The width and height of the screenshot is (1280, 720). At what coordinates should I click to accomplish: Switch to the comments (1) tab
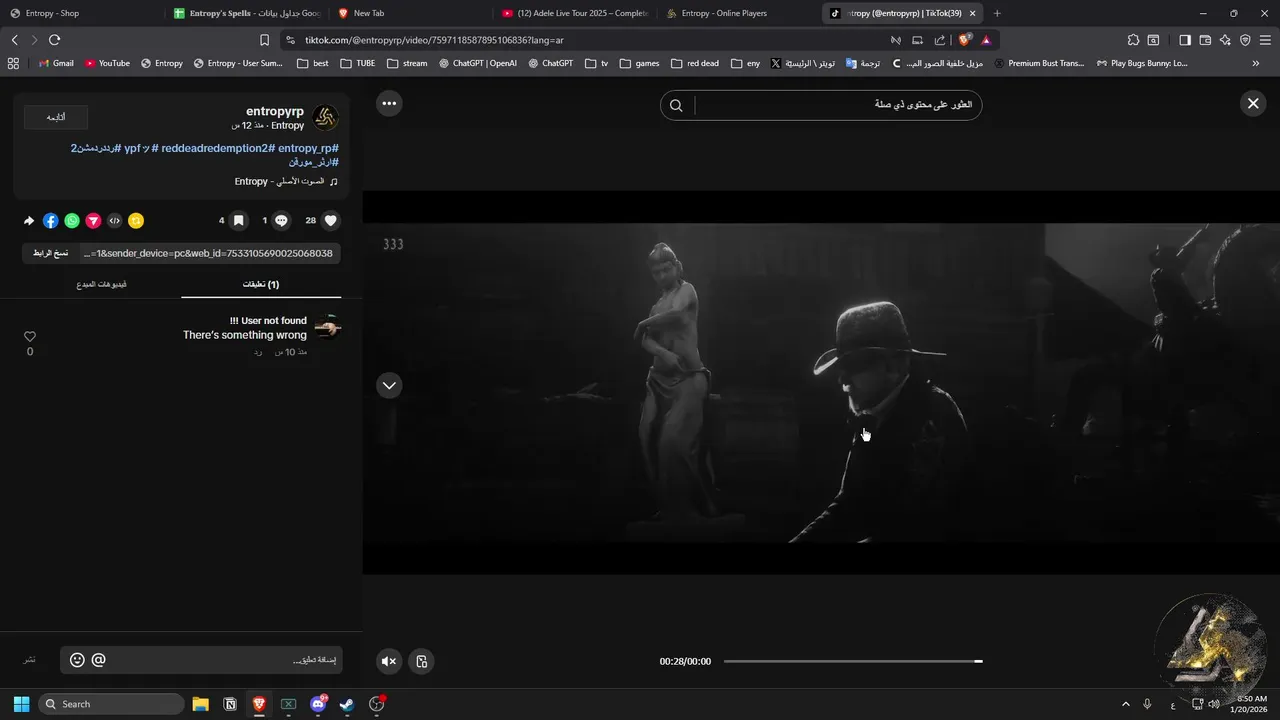(x=261, y=284)
